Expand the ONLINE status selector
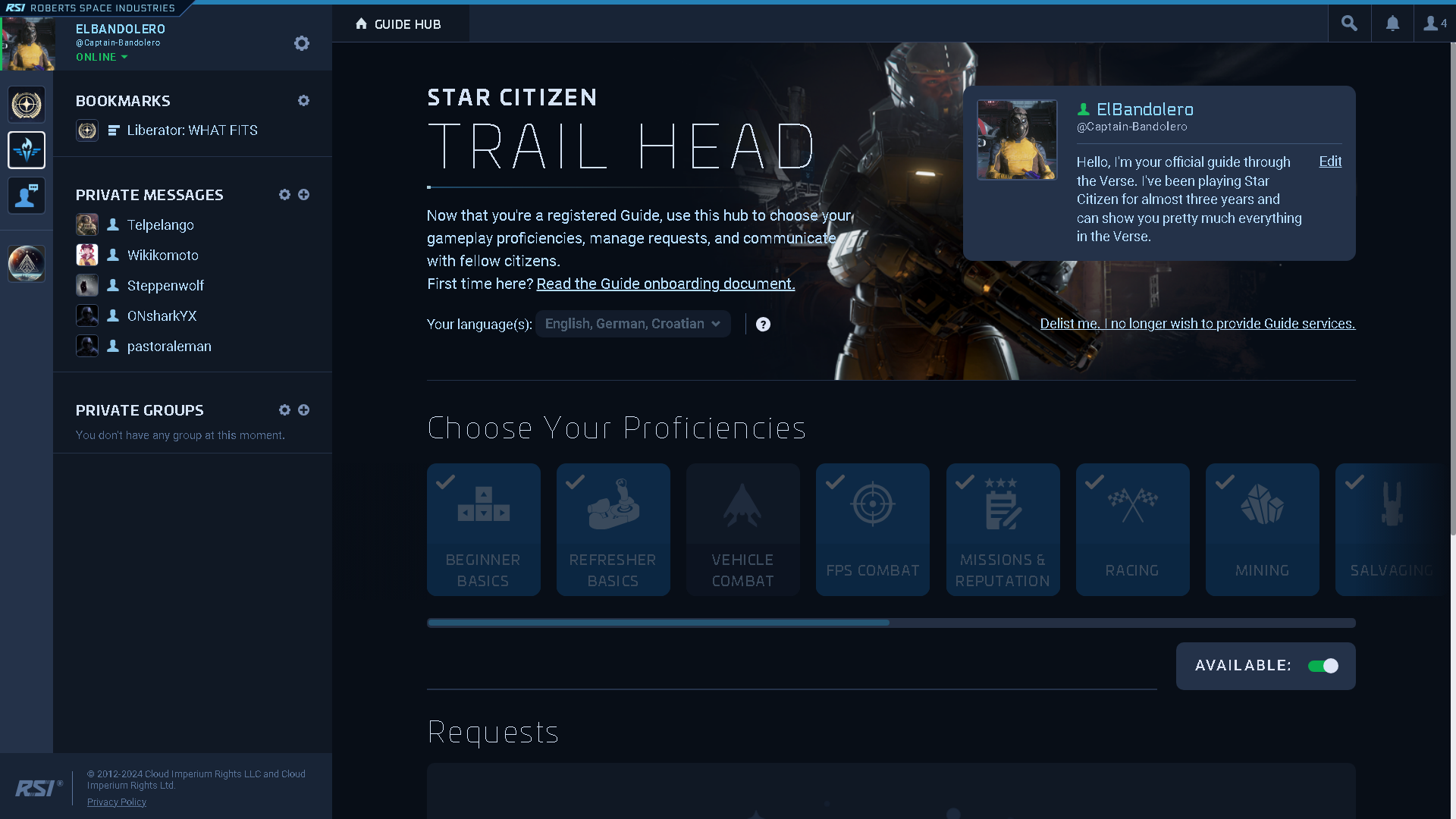Screen dimensions: 1456x819 click(101, 56)
